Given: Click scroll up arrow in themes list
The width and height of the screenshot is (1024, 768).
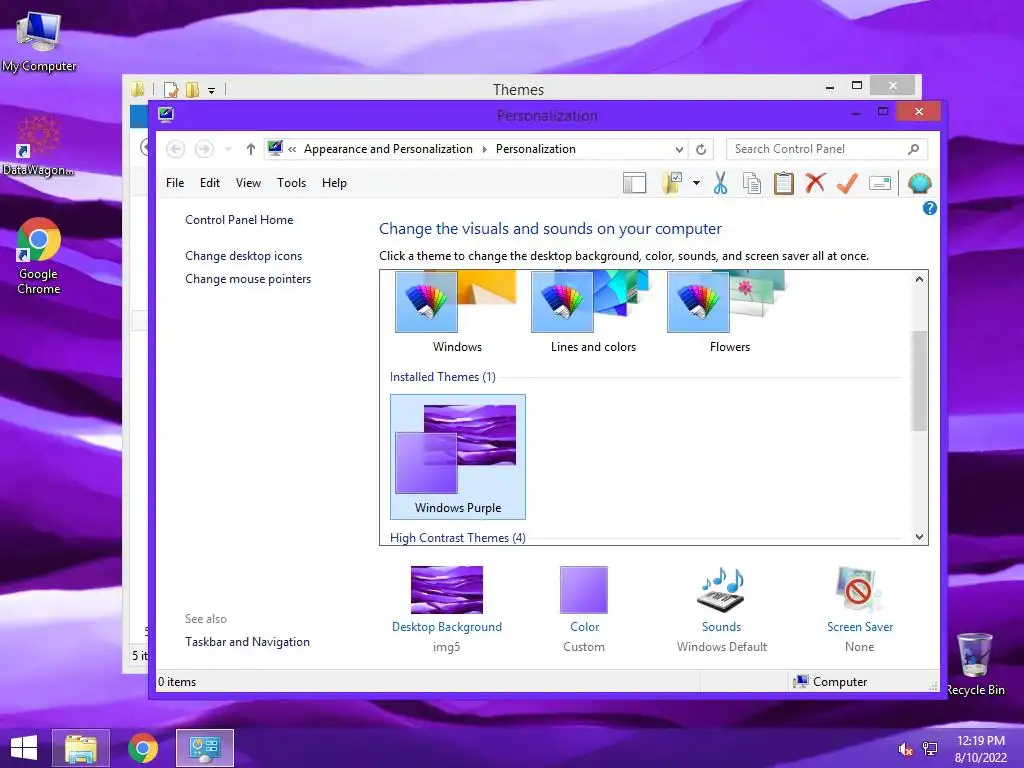Looking at the screenshot, I should click(919, 280).
